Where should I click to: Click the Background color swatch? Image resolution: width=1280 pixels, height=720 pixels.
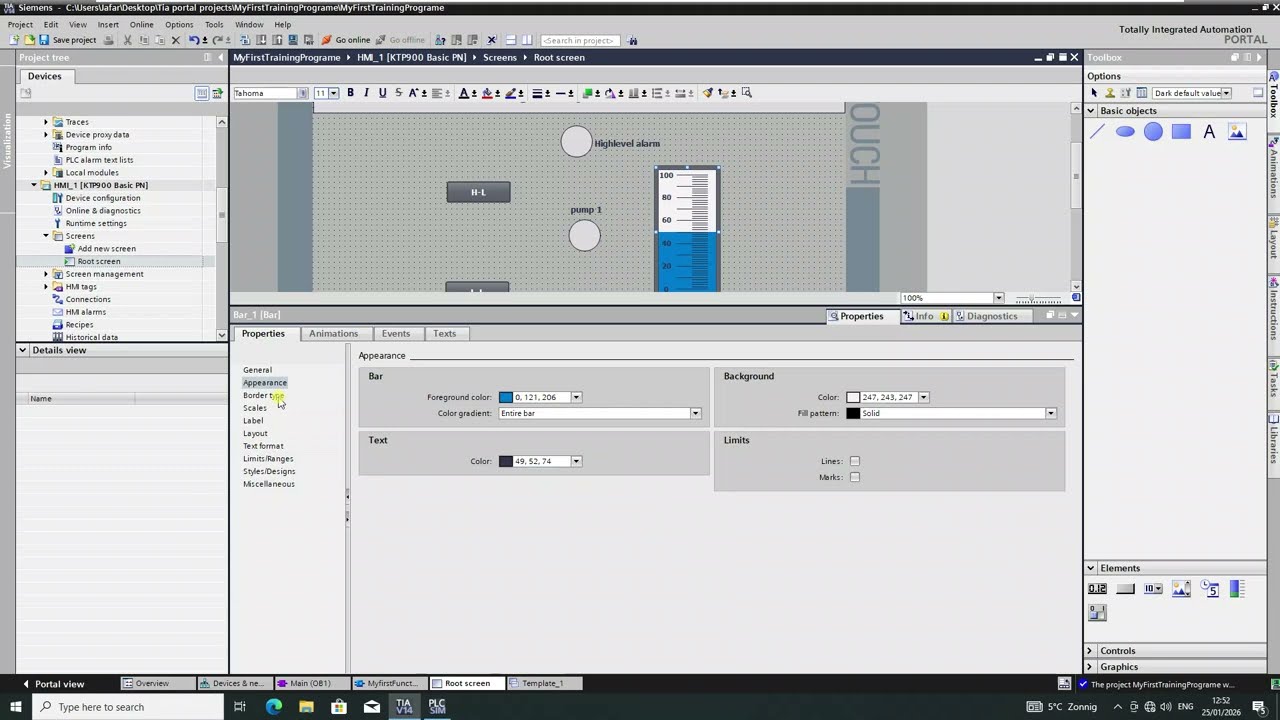[853, 397]
